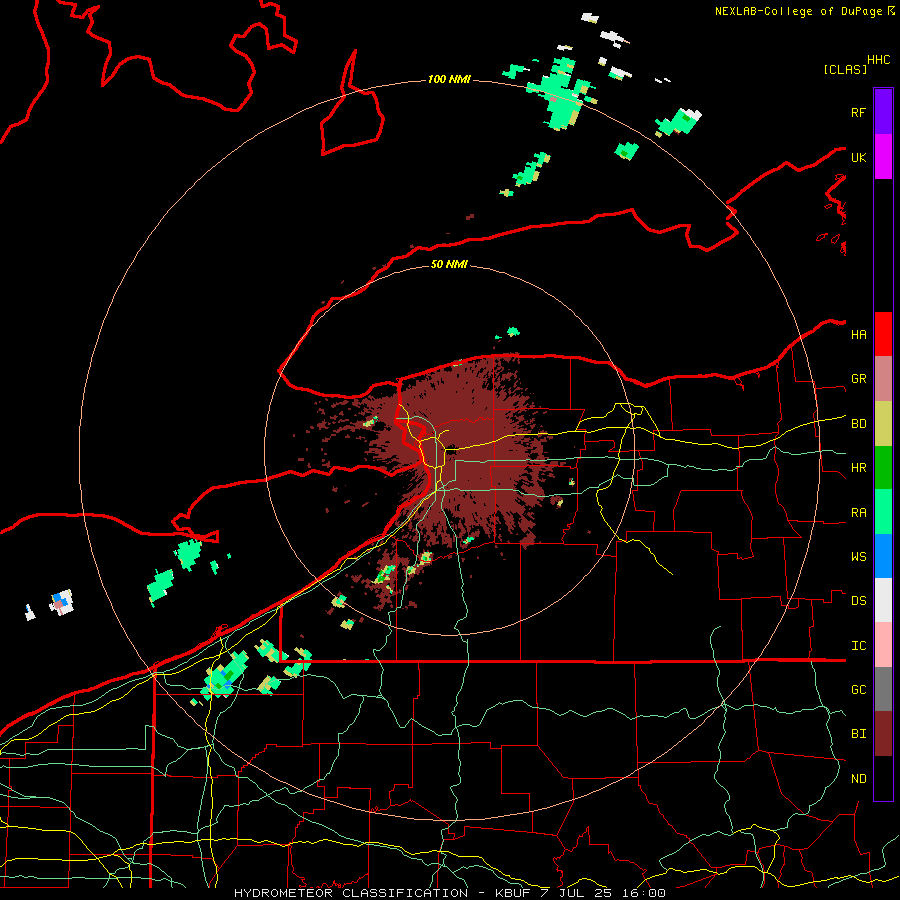Click the BI legend label
The width and height of the screenshot is (900, 900).
858,734
